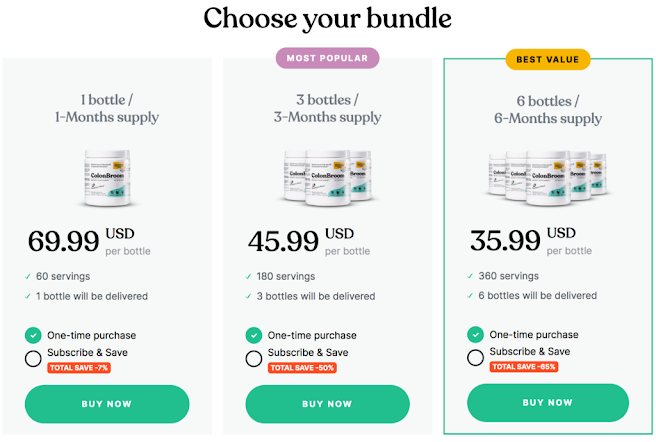Click Buy Now under the 45.99 USD bundle
The image size is (656, 442).
point(327,404)
